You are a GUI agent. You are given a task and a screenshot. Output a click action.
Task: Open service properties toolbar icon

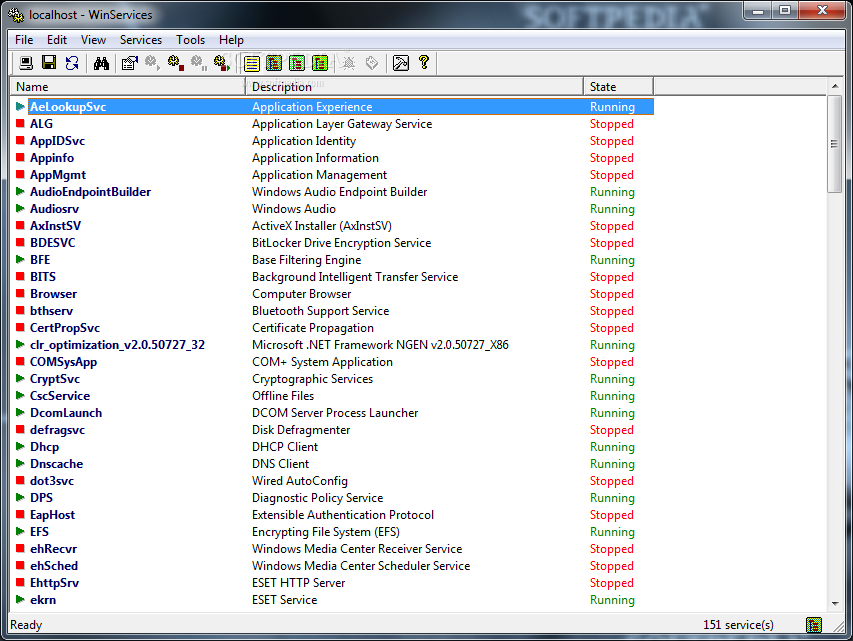(x=129, y=63)
